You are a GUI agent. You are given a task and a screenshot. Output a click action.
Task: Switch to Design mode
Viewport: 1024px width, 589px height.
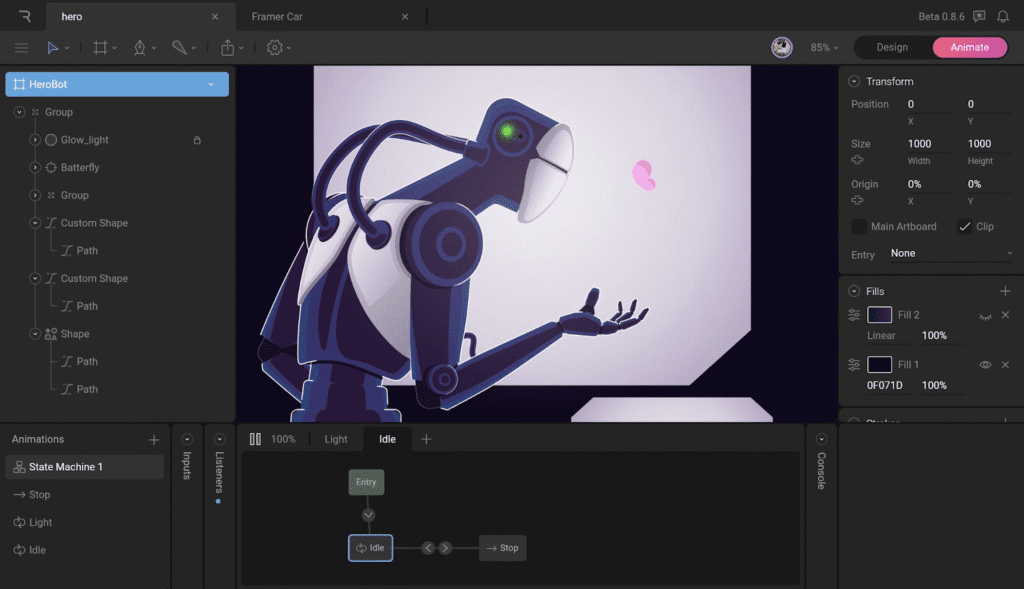[892, 47]
